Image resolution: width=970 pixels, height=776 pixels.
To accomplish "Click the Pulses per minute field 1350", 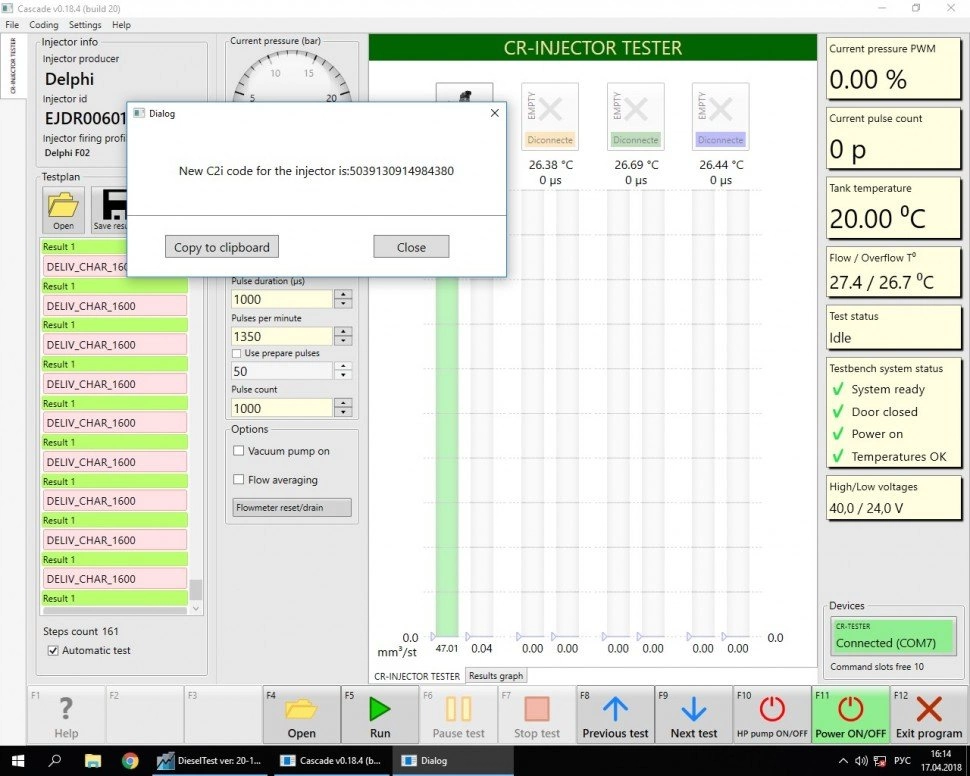I will tap(281, 336).
